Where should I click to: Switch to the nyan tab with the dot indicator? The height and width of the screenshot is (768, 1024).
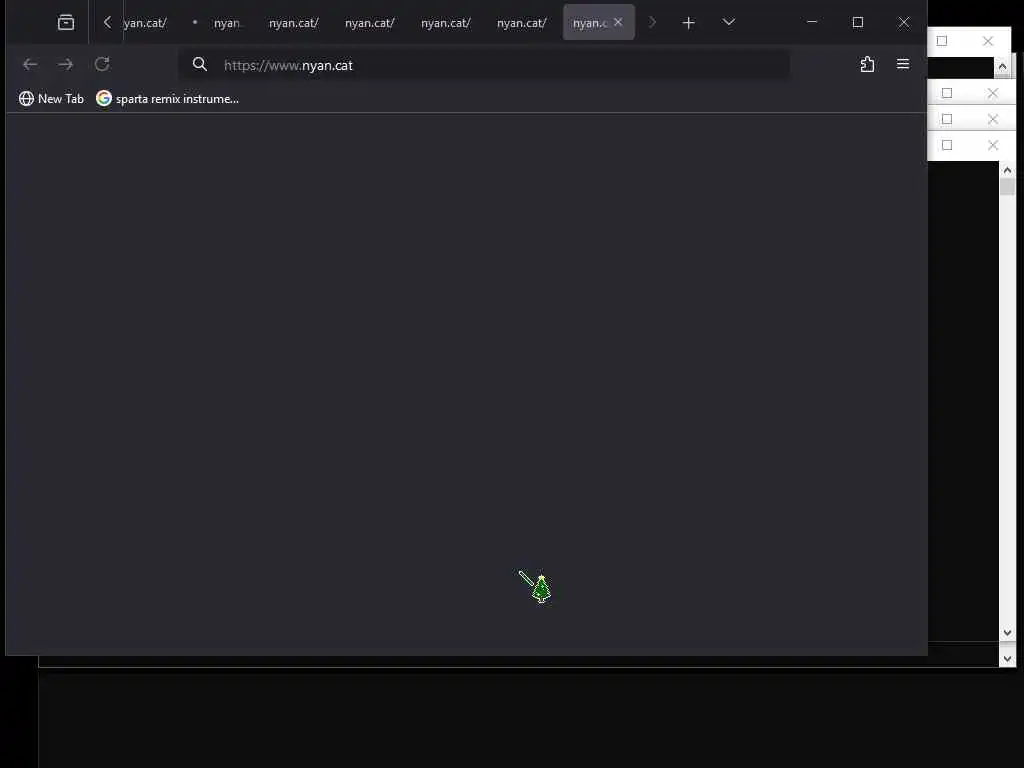coord(219,23)
